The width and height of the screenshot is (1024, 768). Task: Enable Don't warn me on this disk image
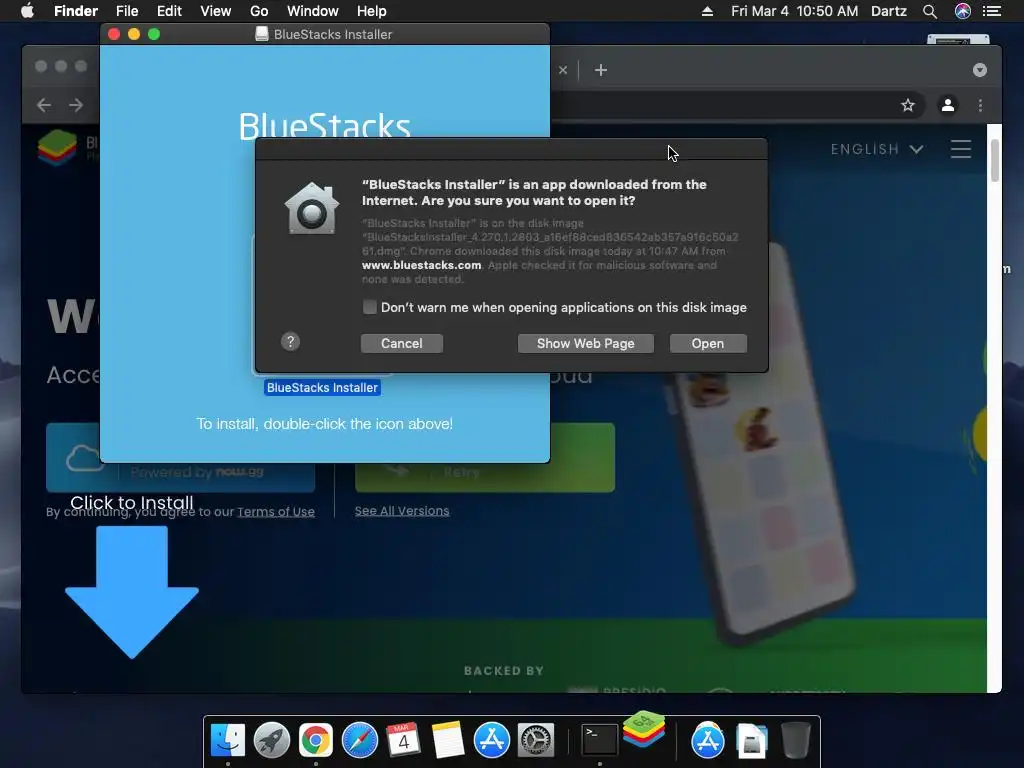coord(370,307)
